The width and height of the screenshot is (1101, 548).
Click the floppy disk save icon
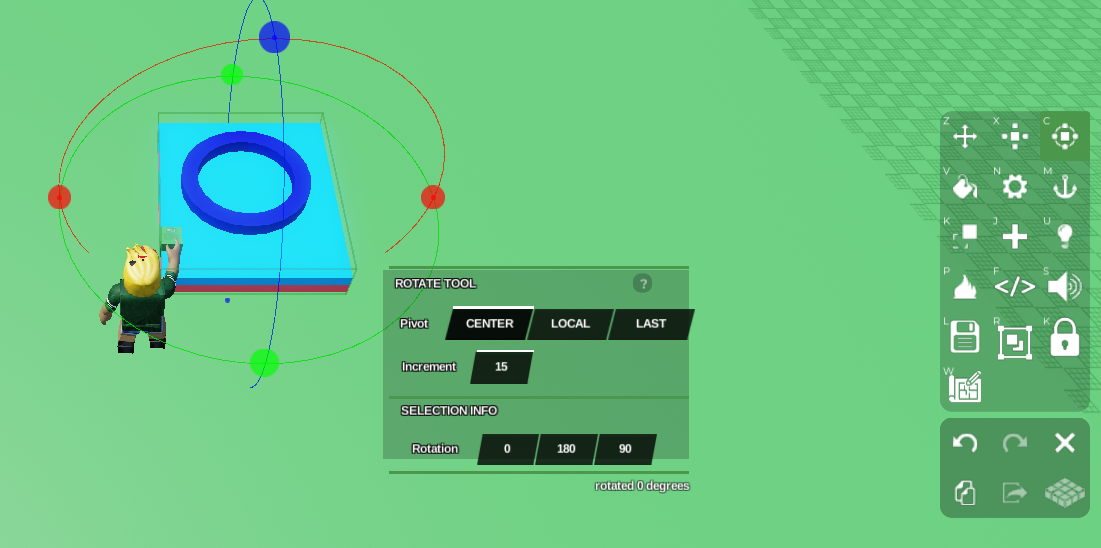pos(965,337)
